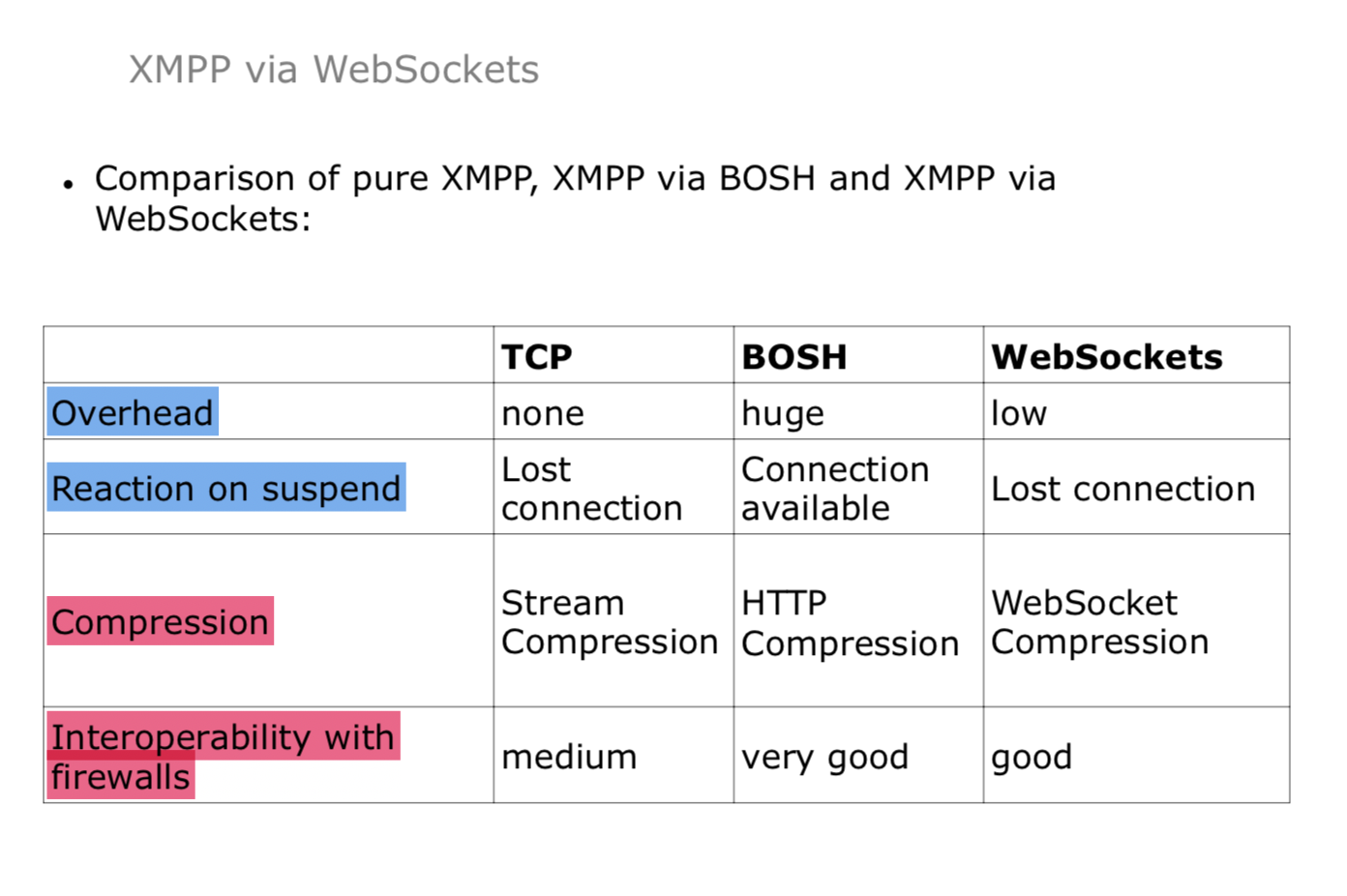The image size is (1347, 896).
Task: Select the "low" overhead cell
Action: pos(1019,413)
